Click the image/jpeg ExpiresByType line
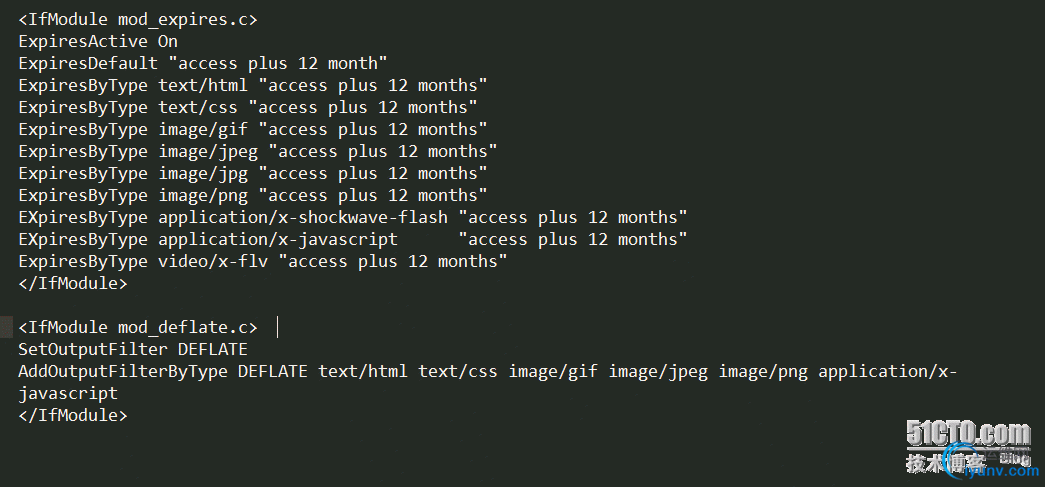Viewport: 1045px width, 487px height. [258, 152]
